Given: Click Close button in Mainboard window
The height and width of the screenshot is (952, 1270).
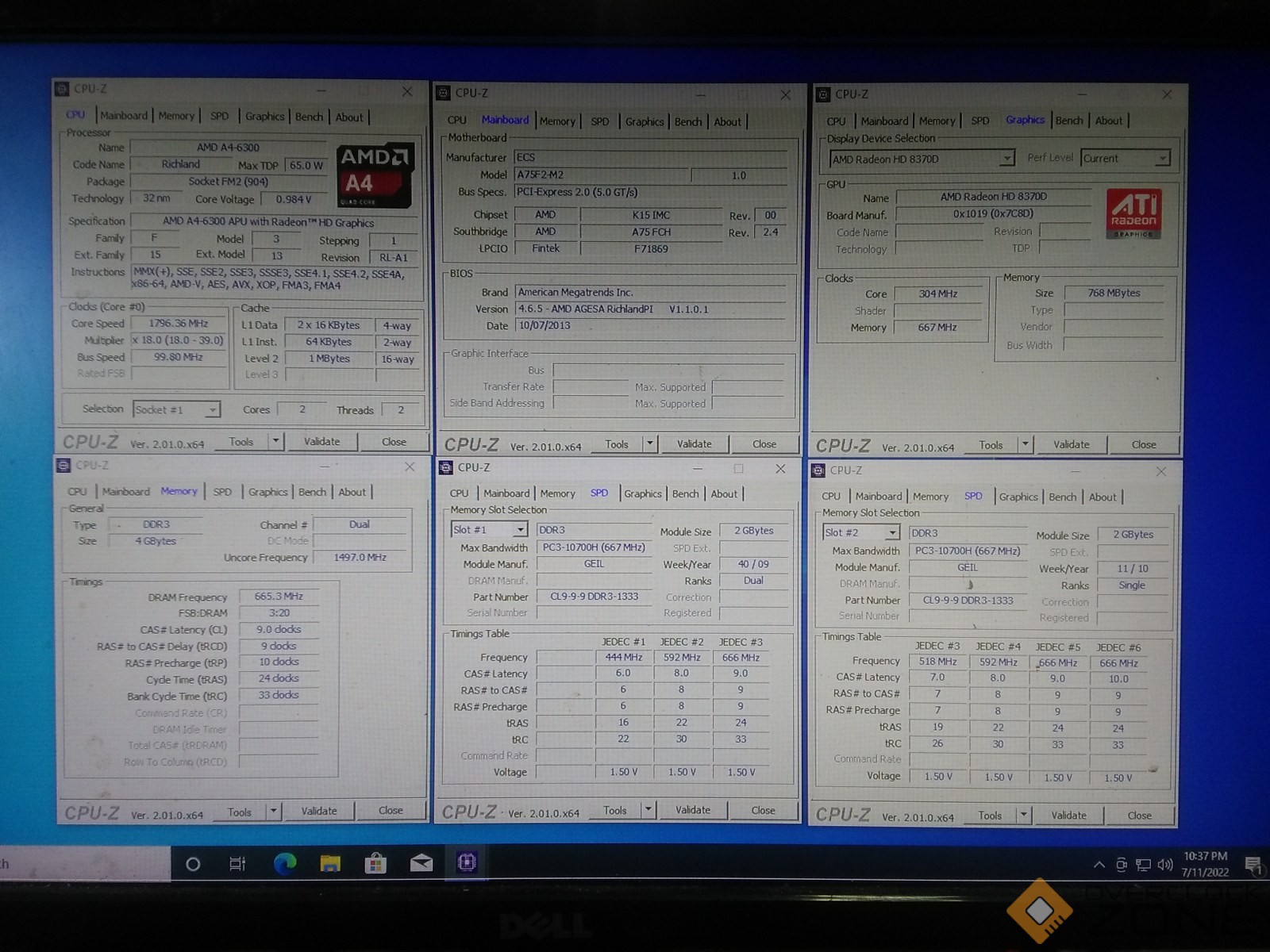Looking at the screenshot, I should [764, 444].
